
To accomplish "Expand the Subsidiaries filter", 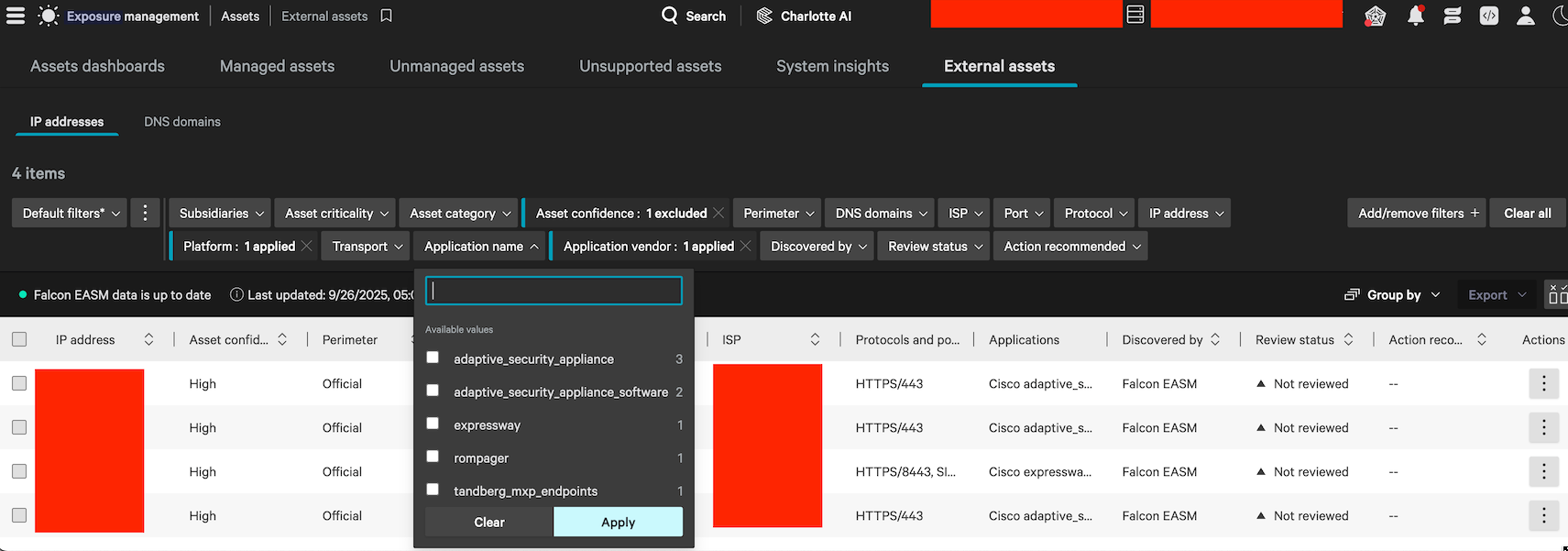I will pos(220,213).
